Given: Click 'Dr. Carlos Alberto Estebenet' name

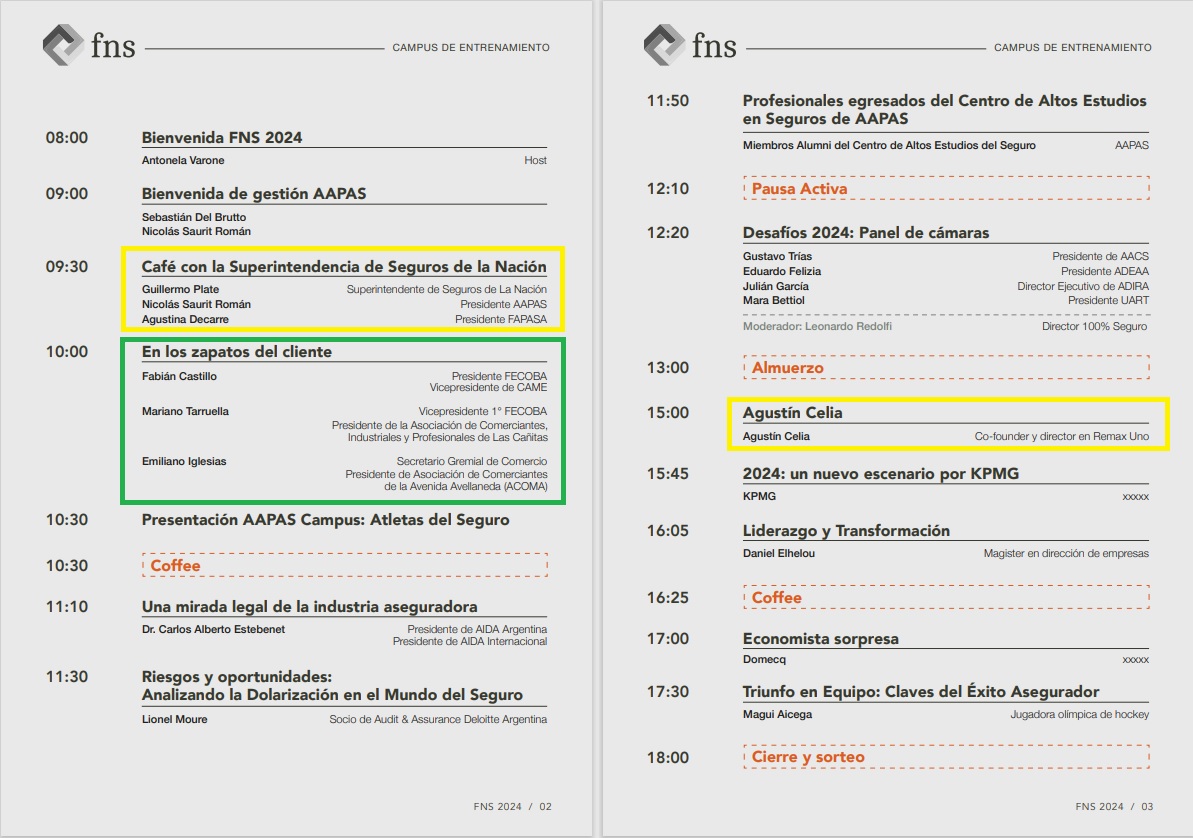Looking at the screenshot, I should pyautogui.click(x=213, y=629).
